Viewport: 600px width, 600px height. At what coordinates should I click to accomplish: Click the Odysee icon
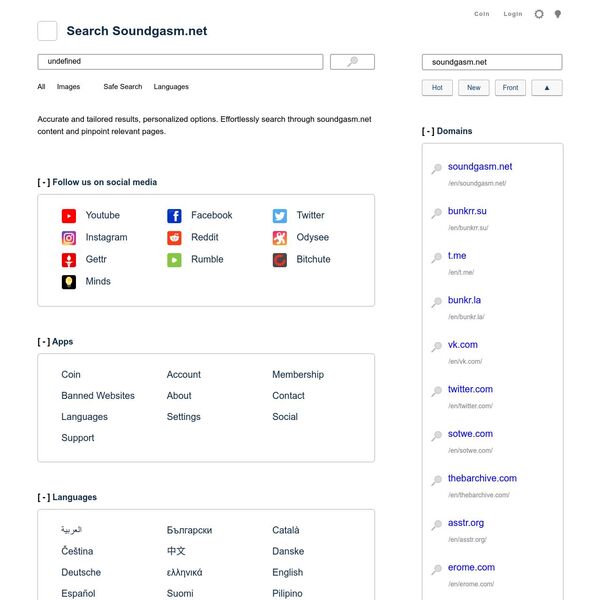280,238
